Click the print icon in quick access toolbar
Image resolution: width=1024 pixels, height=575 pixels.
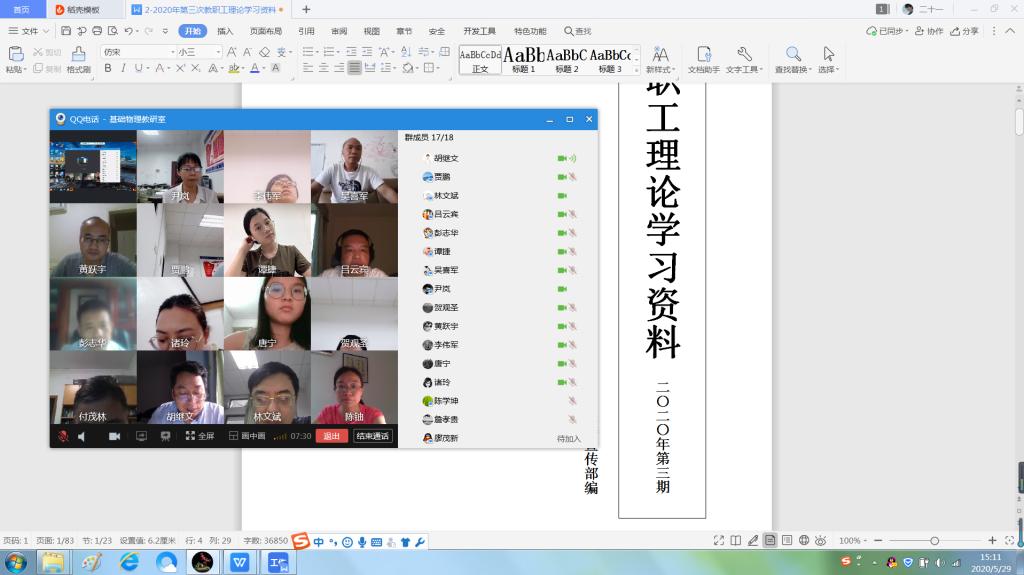(96, 31)
